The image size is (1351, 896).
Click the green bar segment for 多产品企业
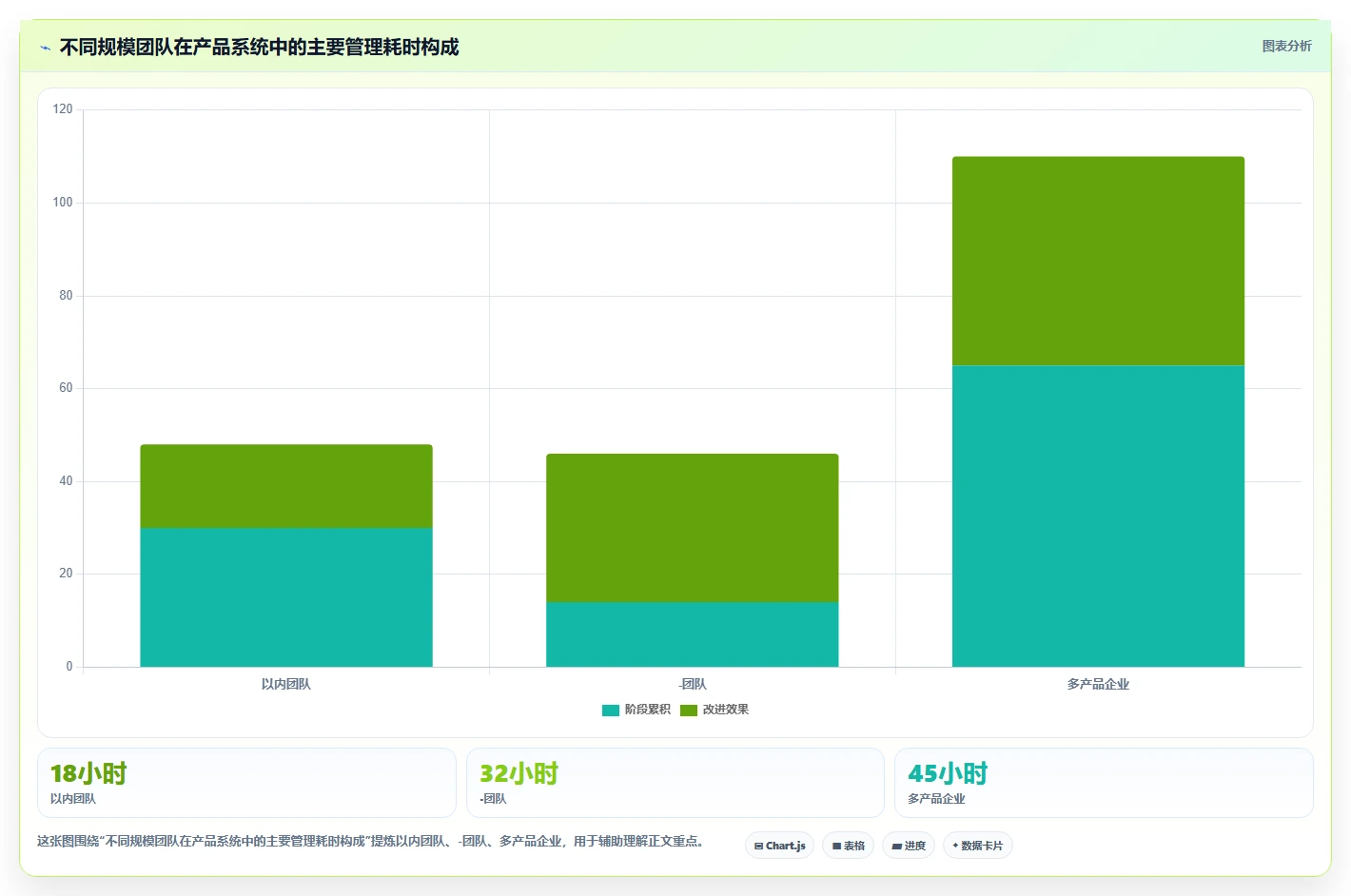coord(1098,262)
